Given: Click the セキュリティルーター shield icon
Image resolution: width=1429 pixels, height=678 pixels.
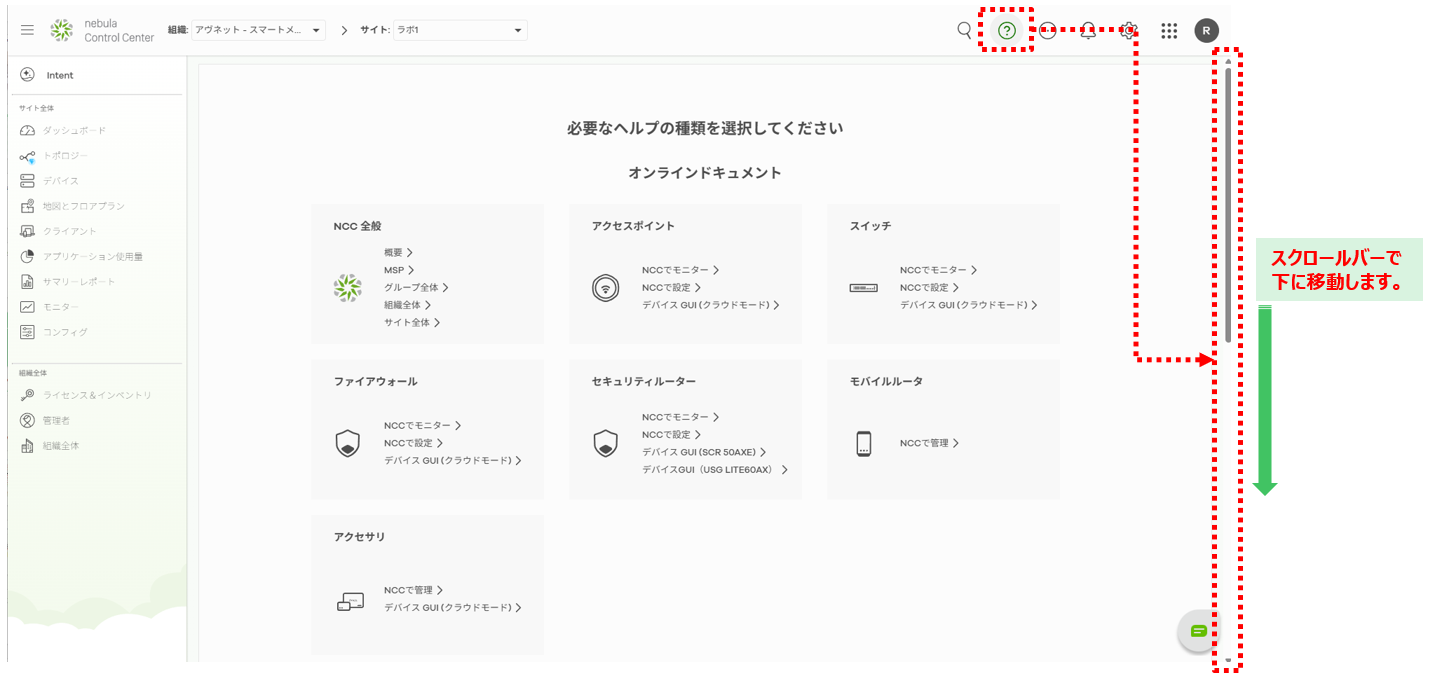Looking at the screenshot, I should [x=605, y=443].
